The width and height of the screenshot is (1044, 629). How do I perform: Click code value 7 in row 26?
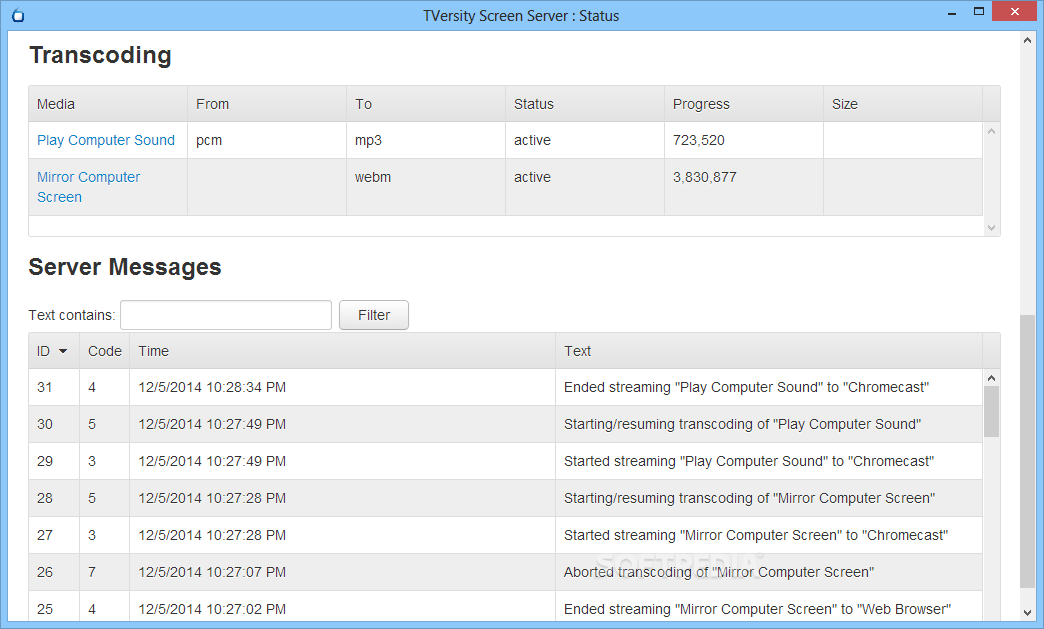92,572
